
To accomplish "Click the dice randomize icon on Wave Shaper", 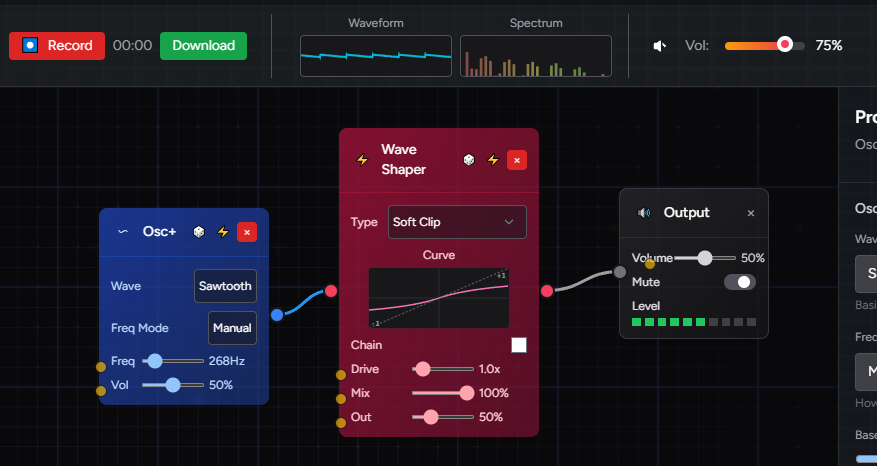I will pos(468,160).
